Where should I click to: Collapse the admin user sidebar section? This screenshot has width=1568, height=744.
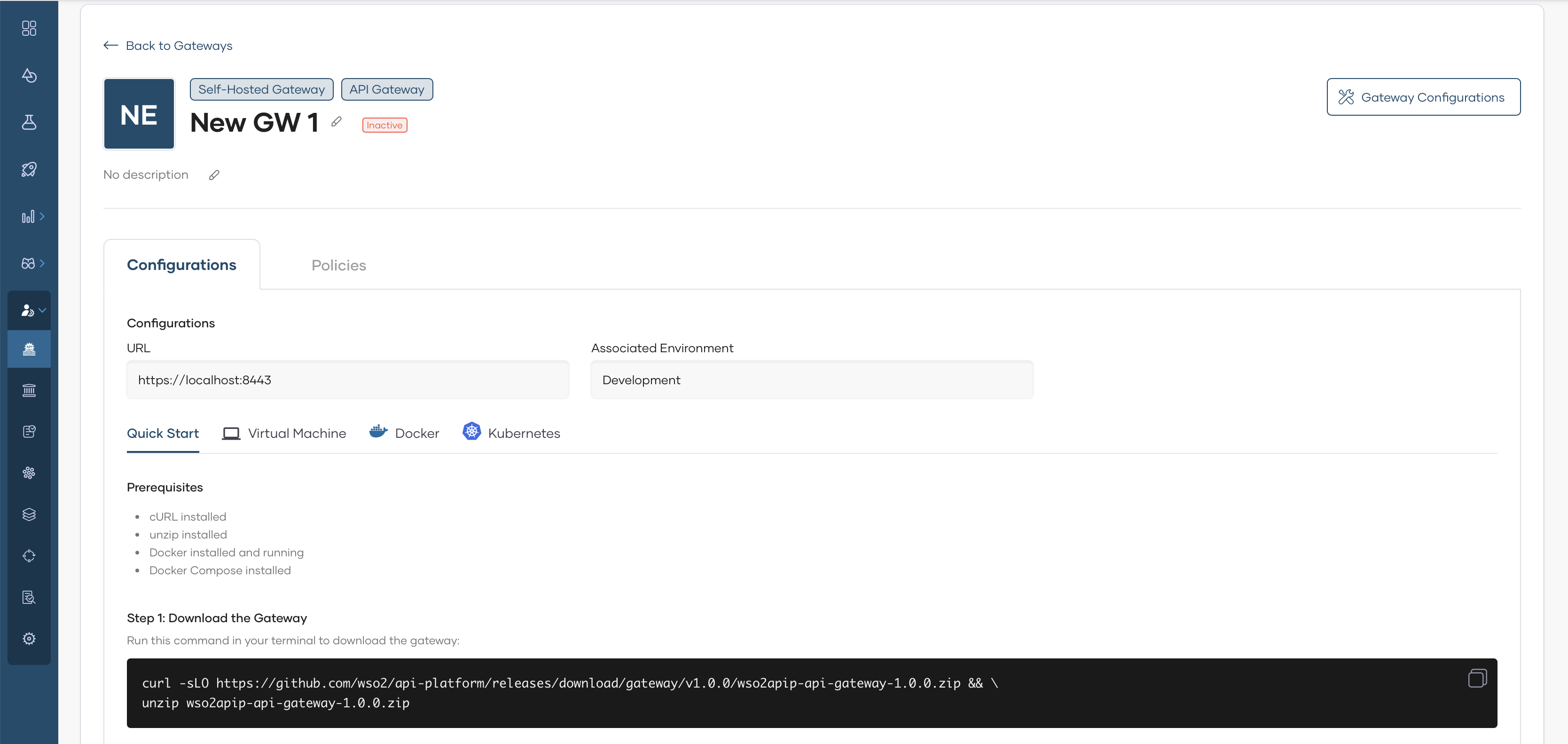[x=32, y=310]
